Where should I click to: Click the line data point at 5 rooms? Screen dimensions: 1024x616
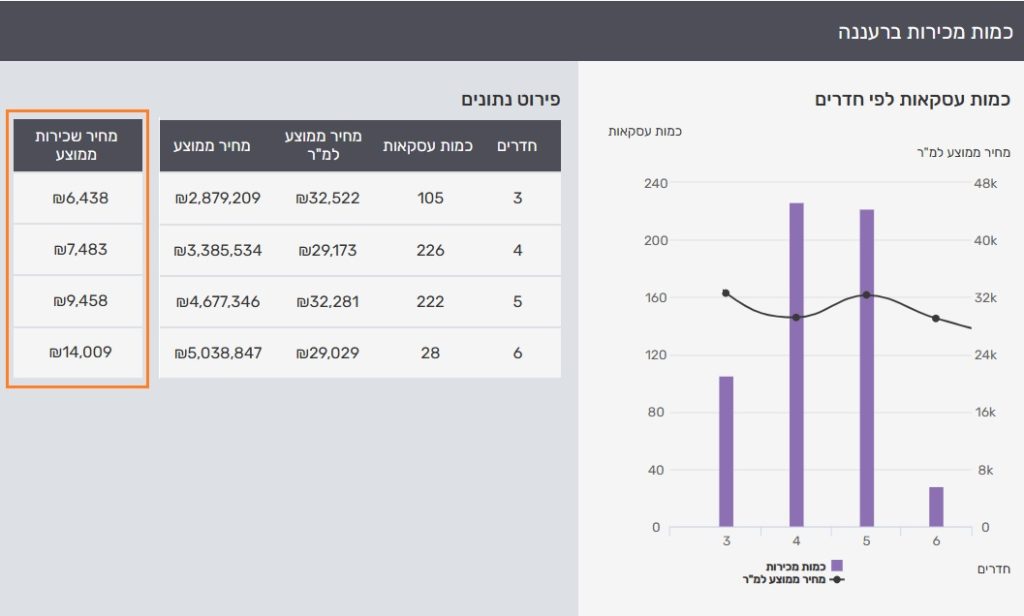tap(866, 295)
